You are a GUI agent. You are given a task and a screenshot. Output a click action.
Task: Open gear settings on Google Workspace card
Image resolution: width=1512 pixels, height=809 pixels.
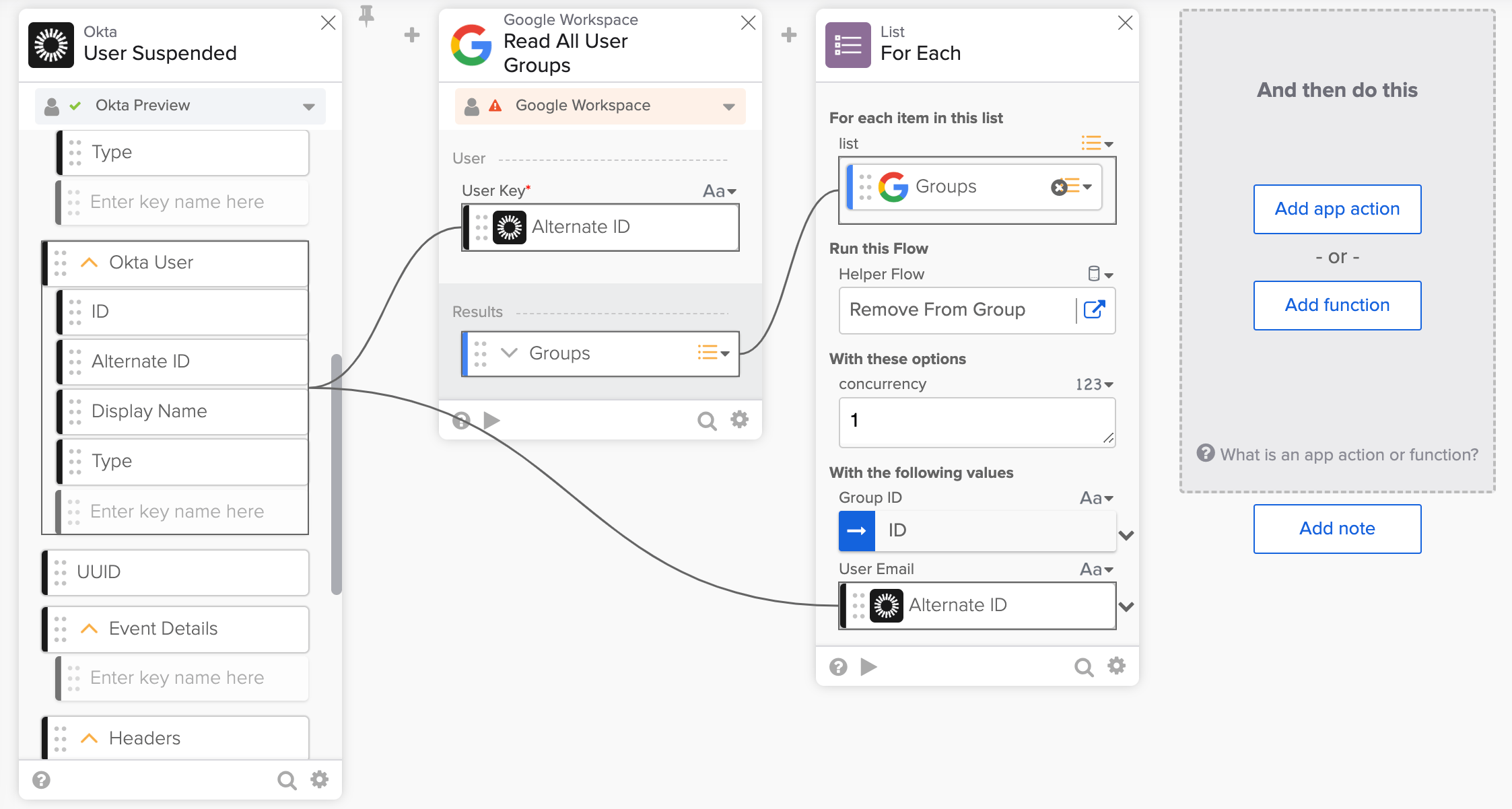coord(740,420)
